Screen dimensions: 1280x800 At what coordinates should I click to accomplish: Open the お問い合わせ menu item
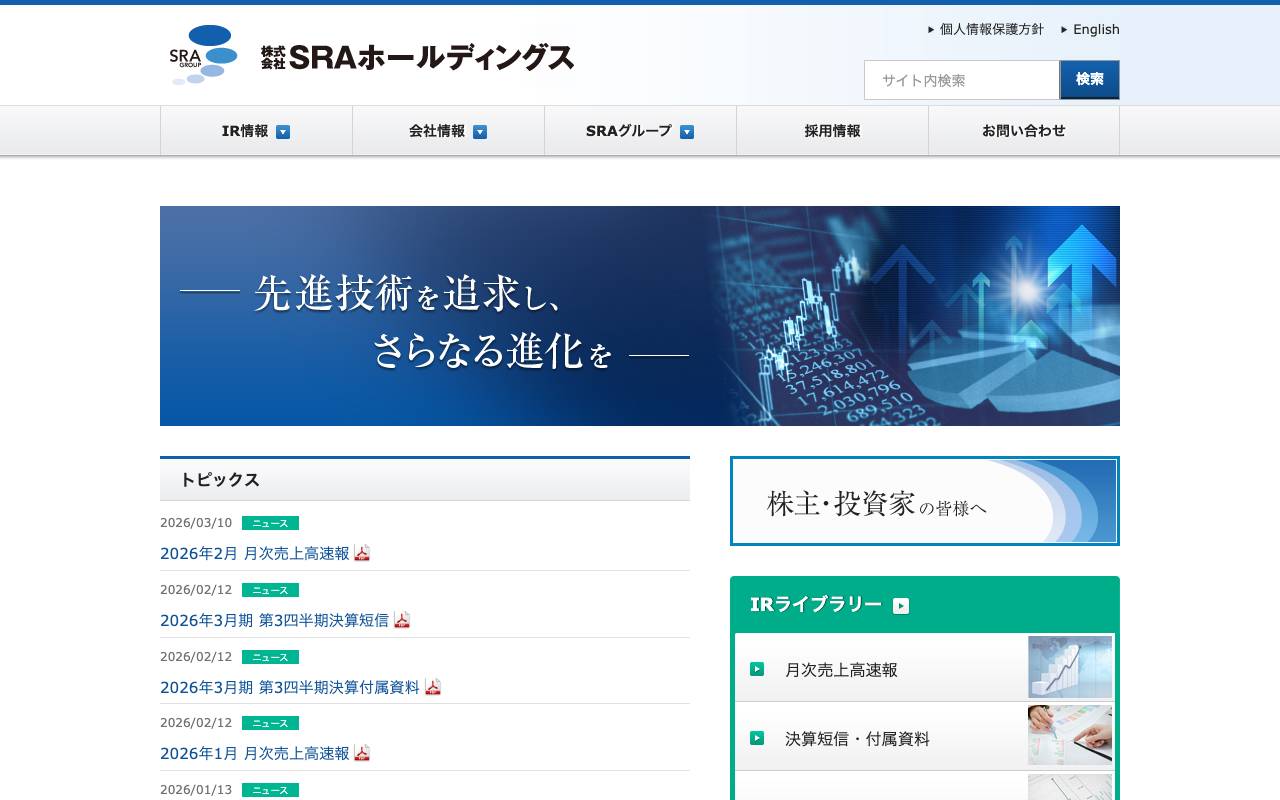1024,130
